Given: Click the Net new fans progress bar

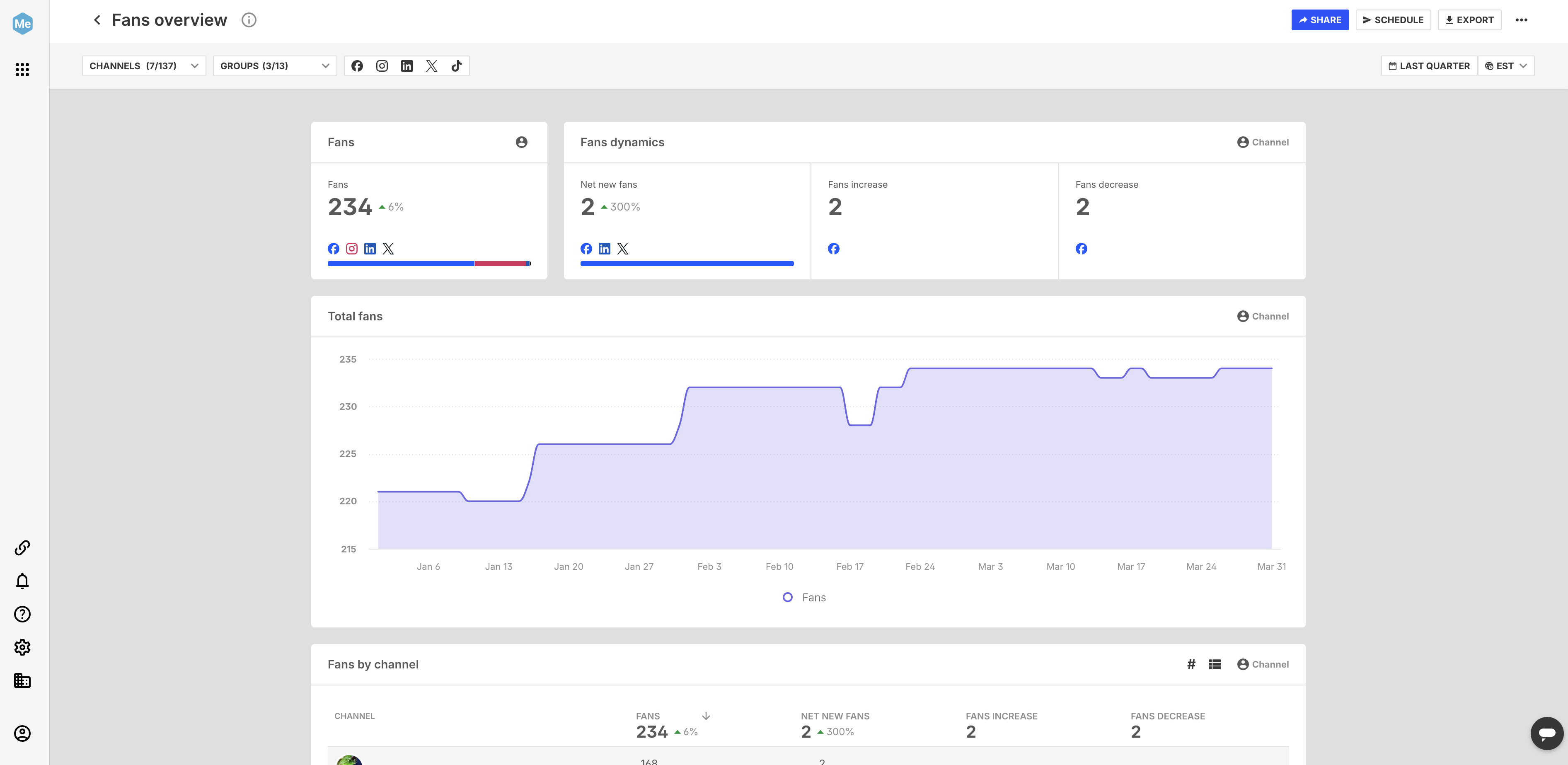Looking at the screenshot, I should 687,264.
